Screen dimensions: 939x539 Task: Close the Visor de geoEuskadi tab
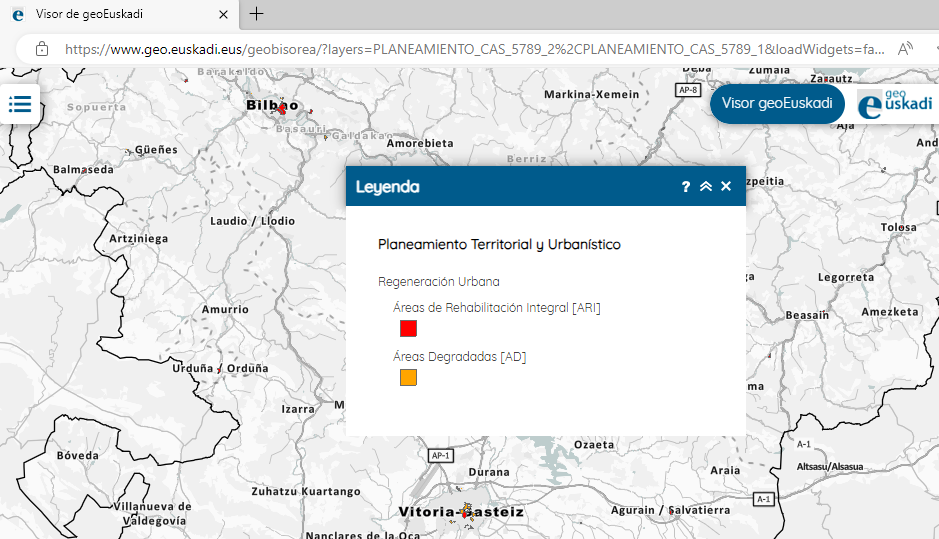[222, 14]
